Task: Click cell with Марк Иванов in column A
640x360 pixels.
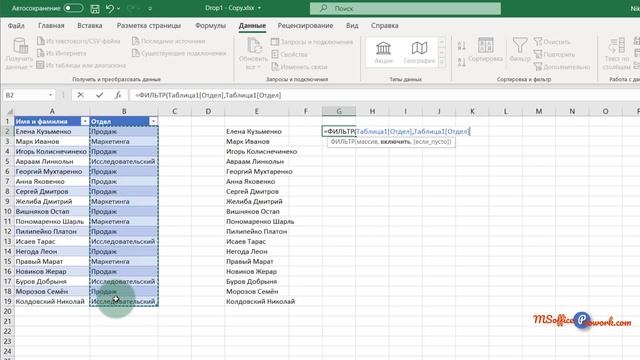Action: [52, 141]
